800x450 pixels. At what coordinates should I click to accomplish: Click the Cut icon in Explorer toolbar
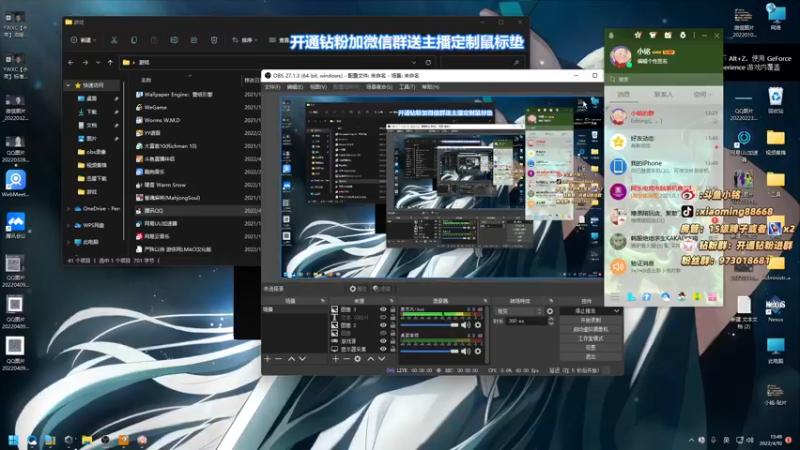pyautogui.click(x=114, y=40)
